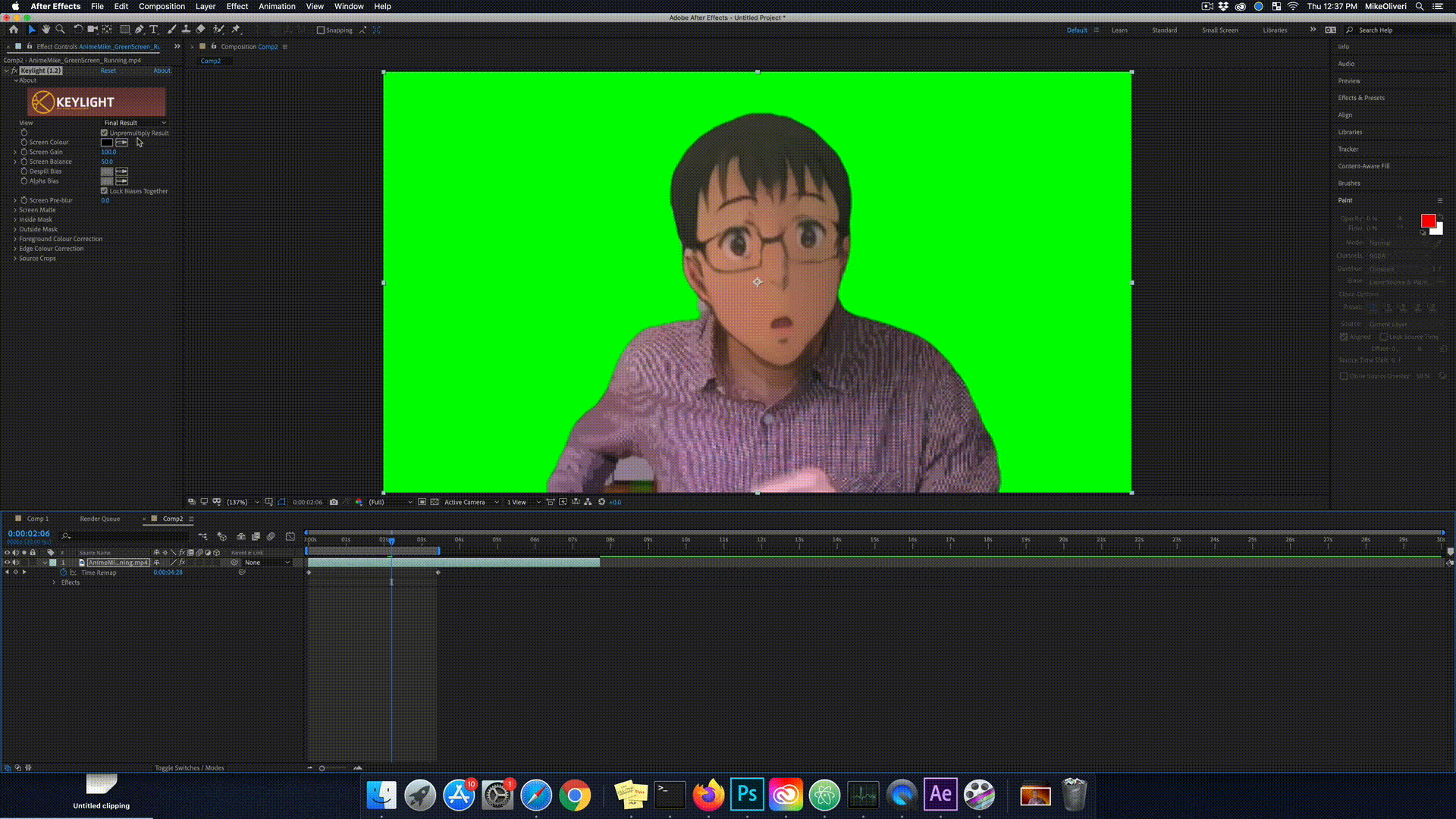Expand the Screen Matte group

pyautogui.click(x=15, y=210)
